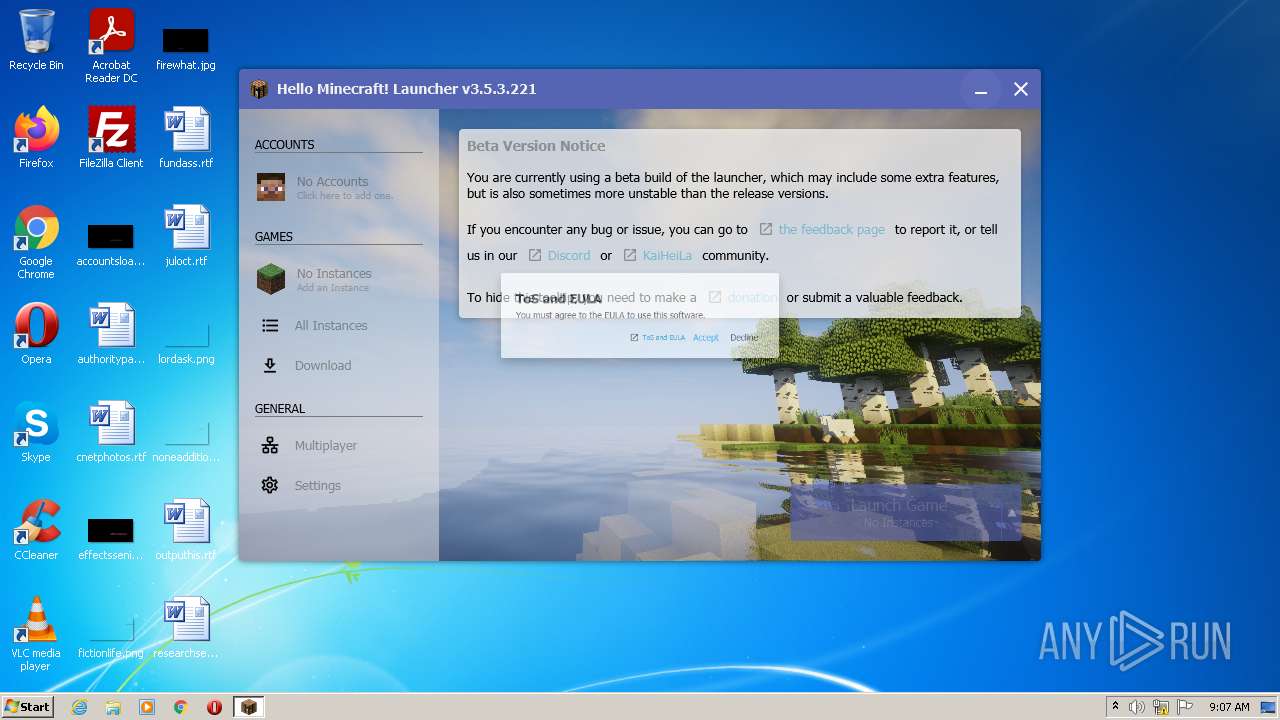Open FileZilla Client desktop icon
Screen dimensions: 1280x720
111,138
